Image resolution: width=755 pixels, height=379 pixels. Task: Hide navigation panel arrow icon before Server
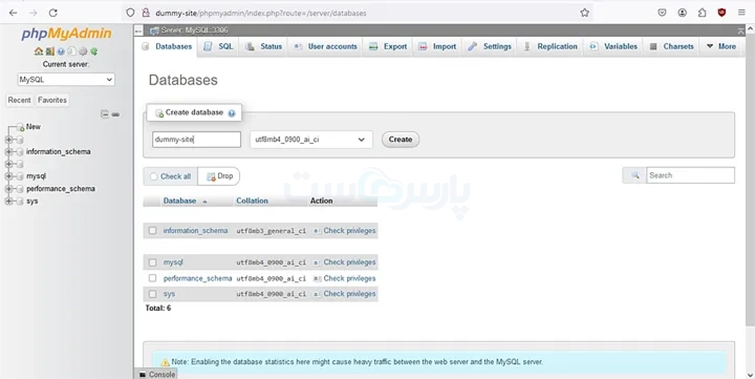click(x=139, y=30)
